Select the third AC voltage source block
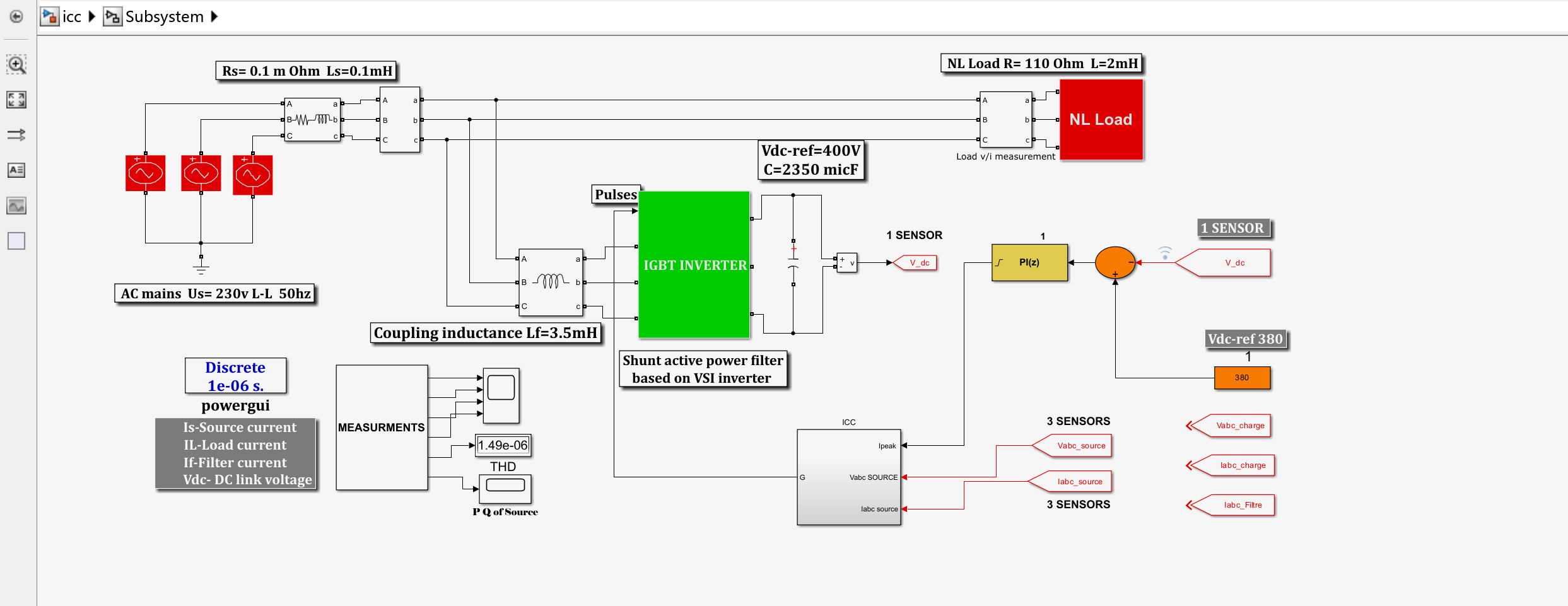1568x606 pixels. [253, 175]
